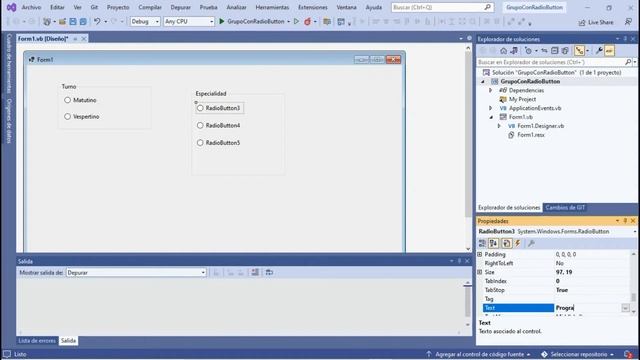Expand the Padding property

tap(480, 254)
